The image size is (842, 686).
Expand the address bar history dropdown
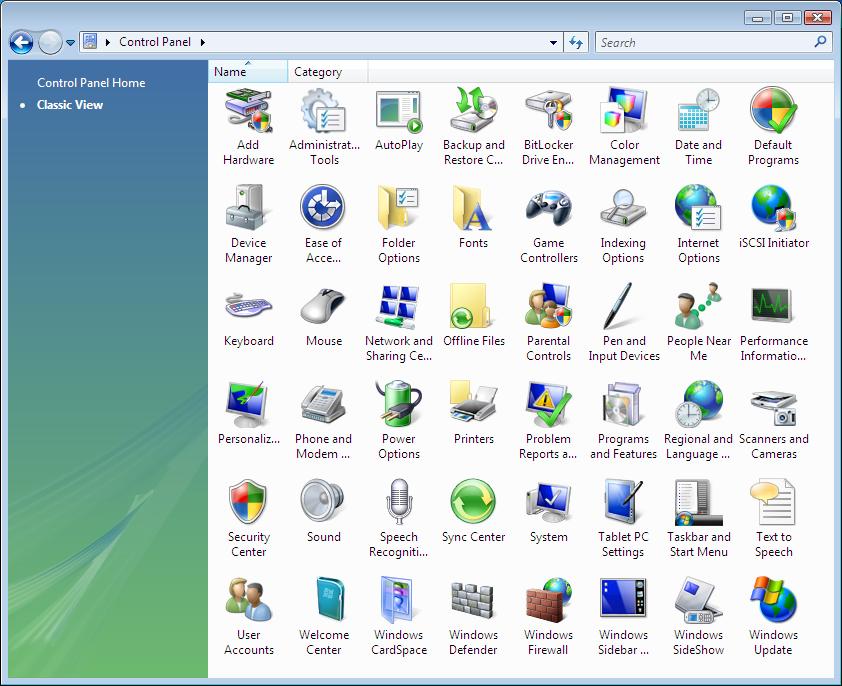554,43
